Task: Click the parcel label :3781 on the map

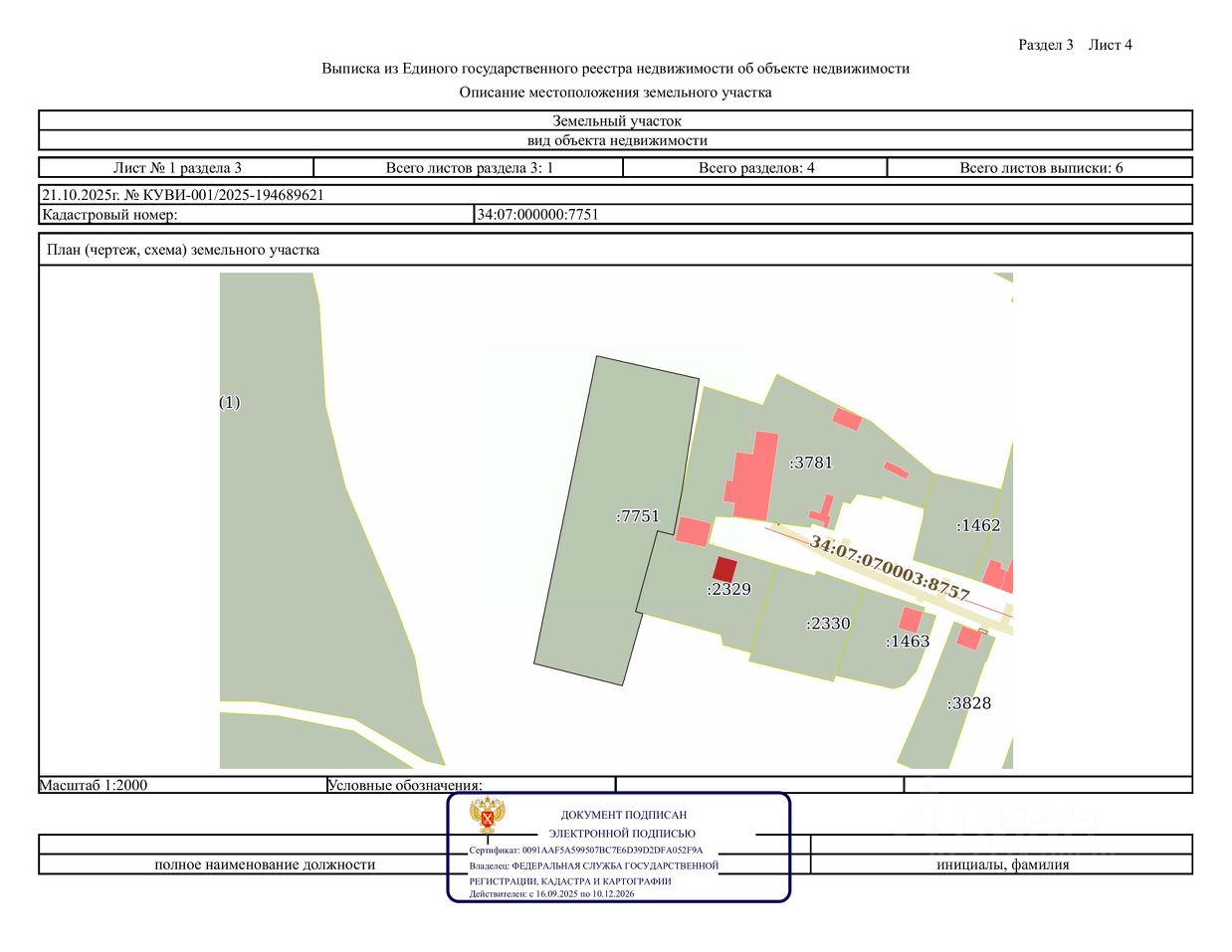Action: [811, 463]
